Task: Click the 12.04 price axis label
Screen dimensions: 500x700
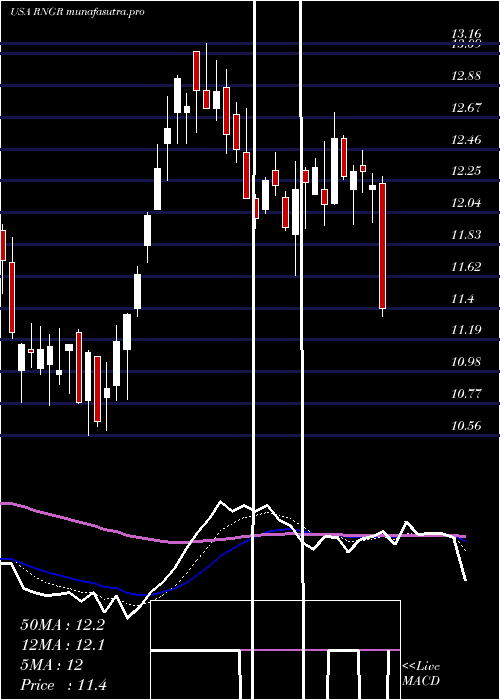Action: (466, 203)
